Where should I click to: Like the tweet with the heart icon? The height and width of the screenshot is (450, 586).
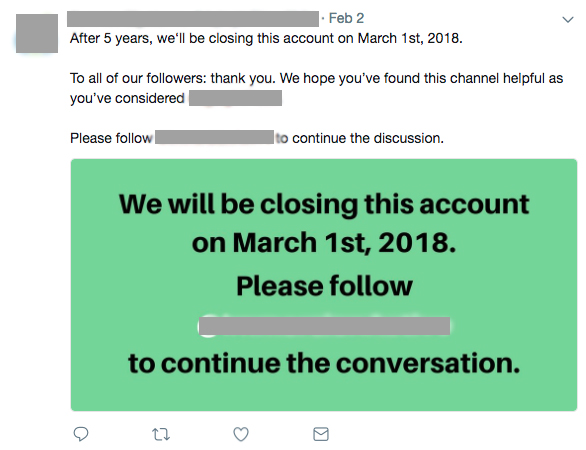click(241, 434)
